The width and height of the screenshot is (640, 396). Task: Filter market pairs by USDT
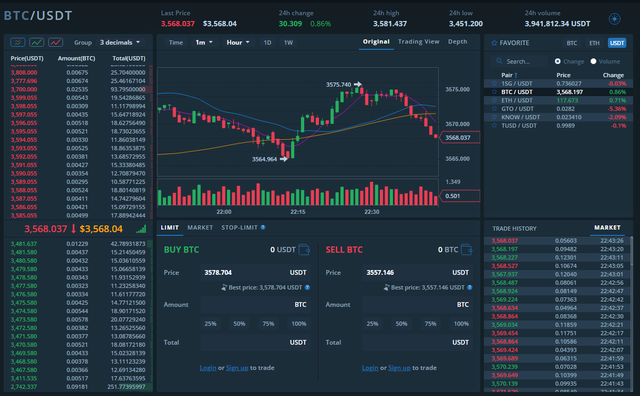617,43
